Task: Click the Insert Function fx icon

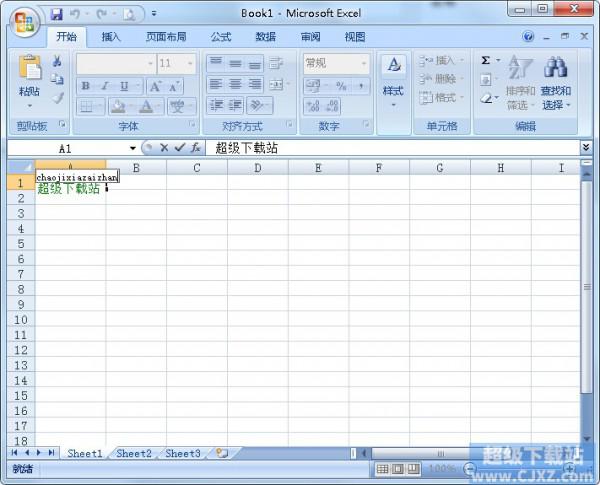Action: click(196, 148)
